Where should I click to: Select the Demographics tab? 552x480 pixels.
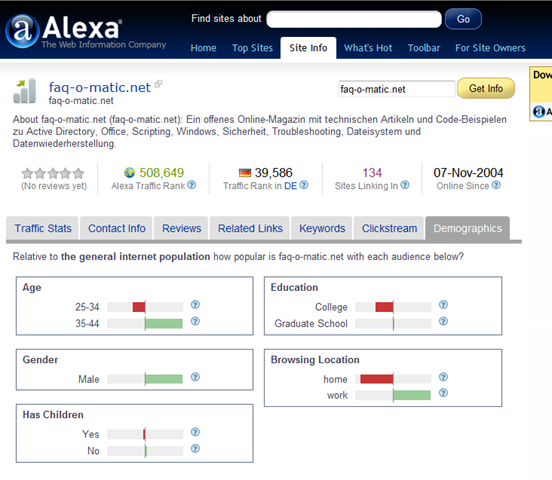(x=468, y=228)
